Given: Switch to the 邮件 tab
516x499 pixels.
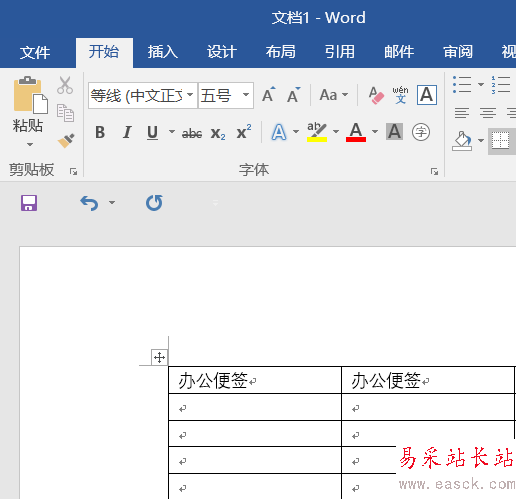Looking at the screenshot, I should click(399, 52).
